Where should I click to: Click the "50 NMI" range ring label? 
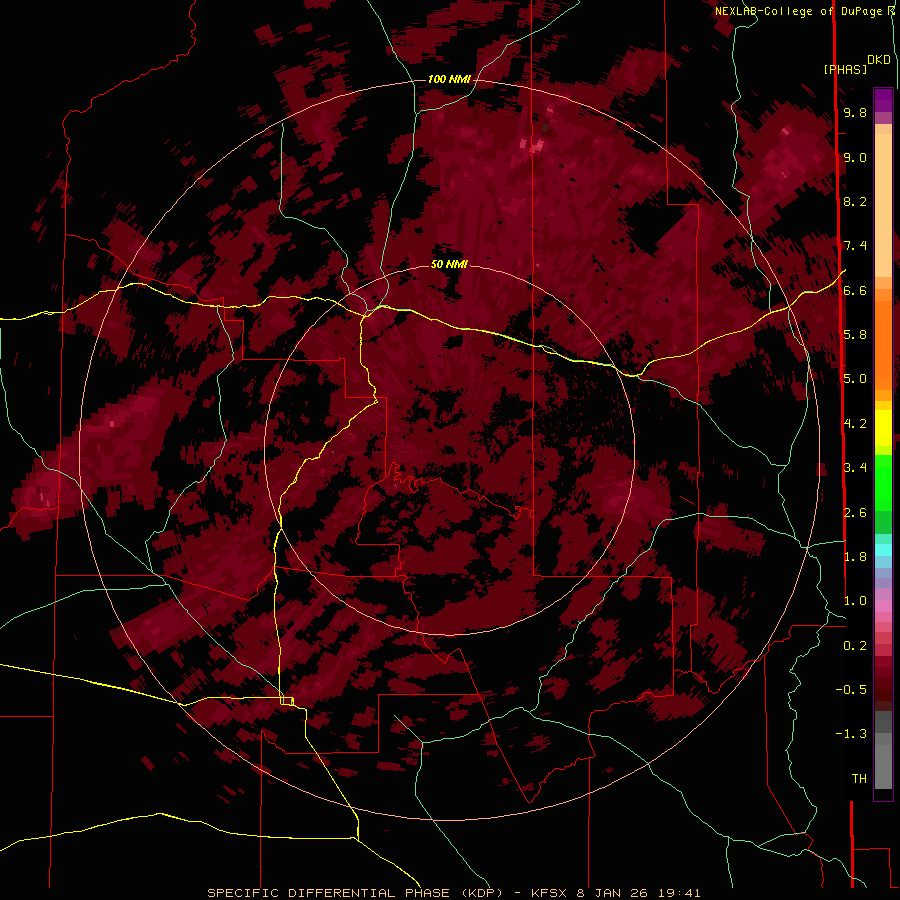pos(449,264)
